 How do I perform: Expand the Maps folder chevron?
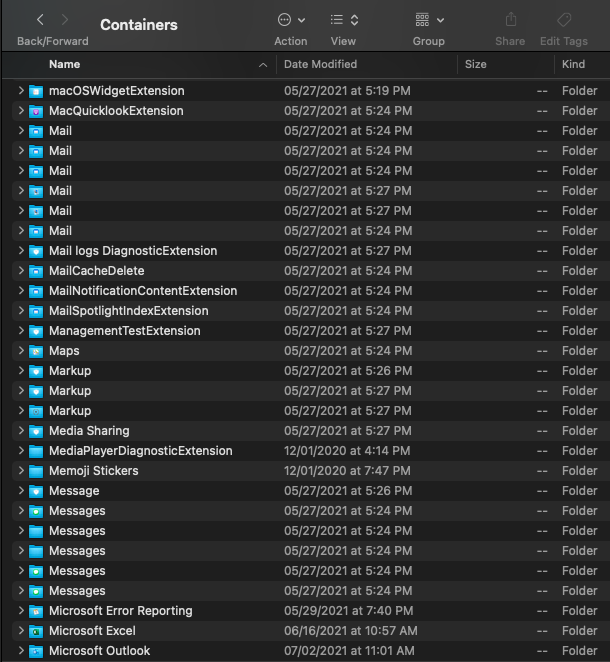pos(21,350)
